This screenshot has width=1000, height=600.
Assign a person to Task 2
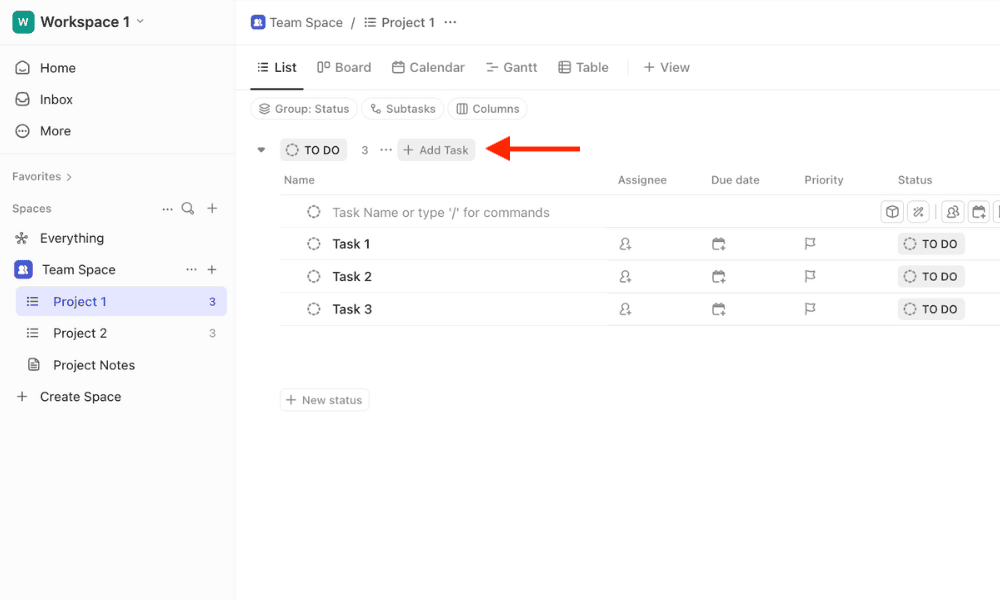pyautogui.click(x=625, y=276)
